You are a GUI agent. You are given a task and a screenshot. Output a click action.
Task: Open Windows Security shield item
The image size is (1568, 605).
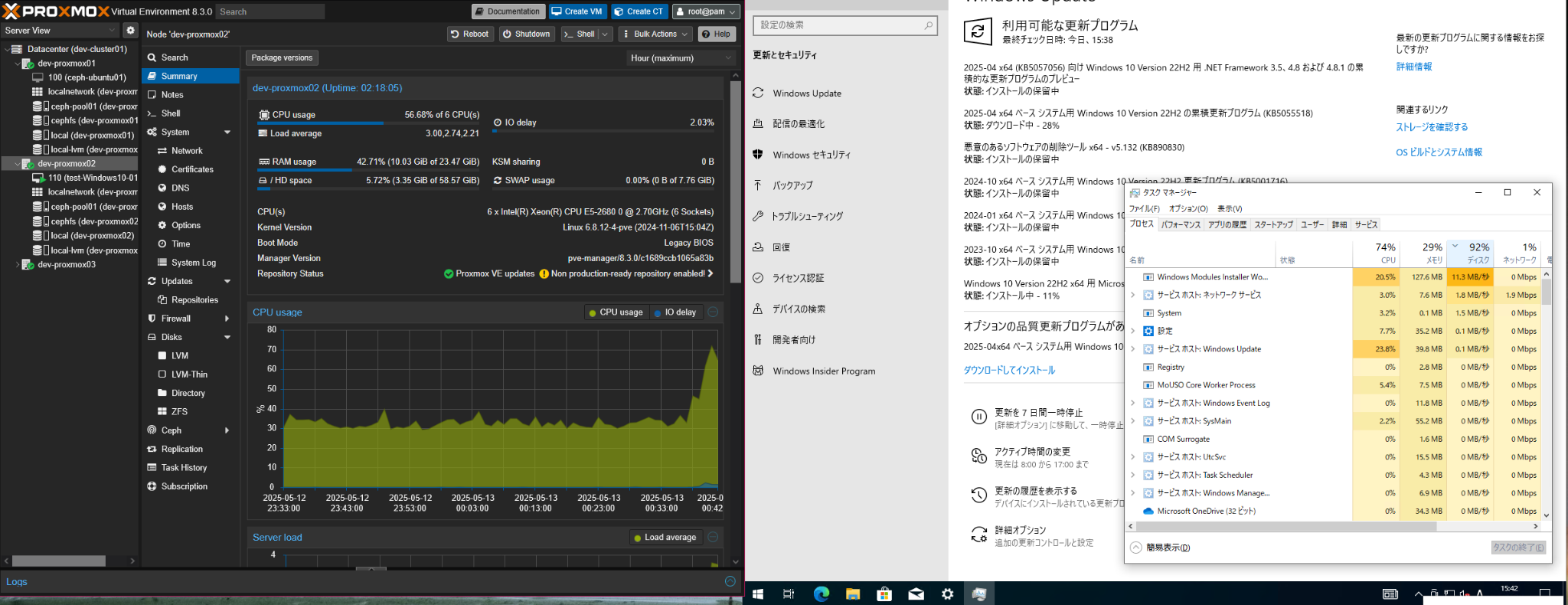tap(811, 155)
